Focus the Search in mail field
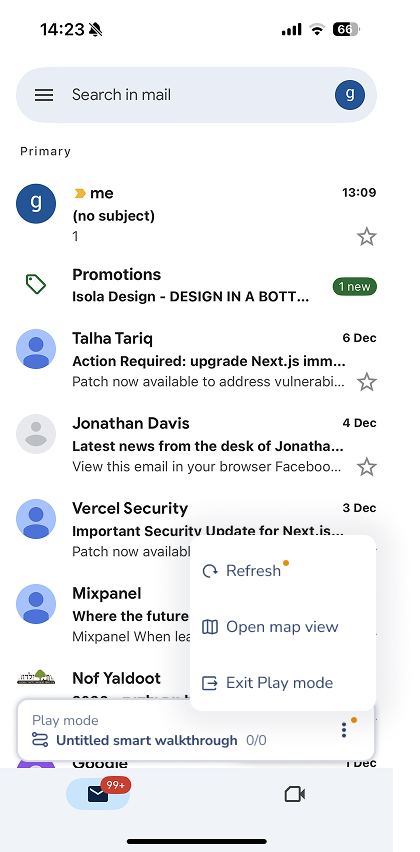The width and height of the screenshot is (420, 852). [196, 95]
